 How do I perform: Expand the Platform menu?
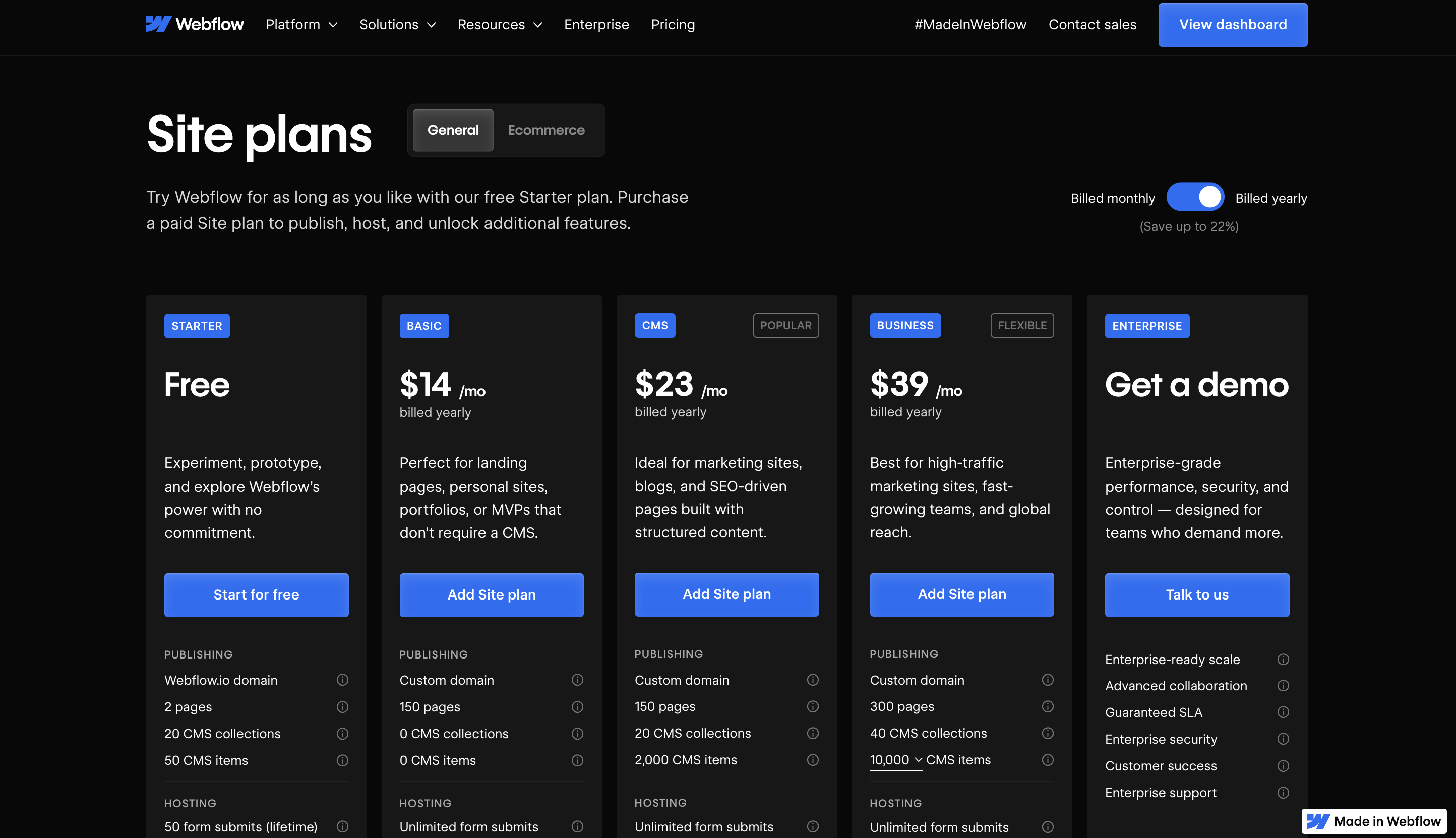(301, 24)
